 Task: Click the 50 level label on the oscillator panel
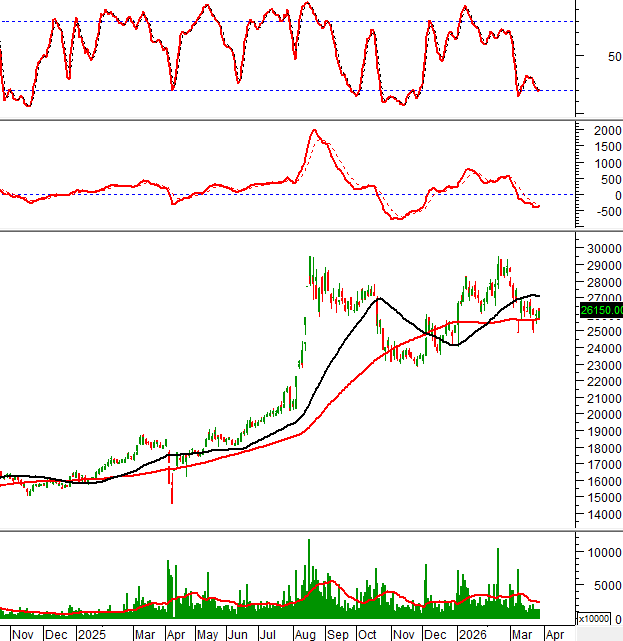[589, 56]
